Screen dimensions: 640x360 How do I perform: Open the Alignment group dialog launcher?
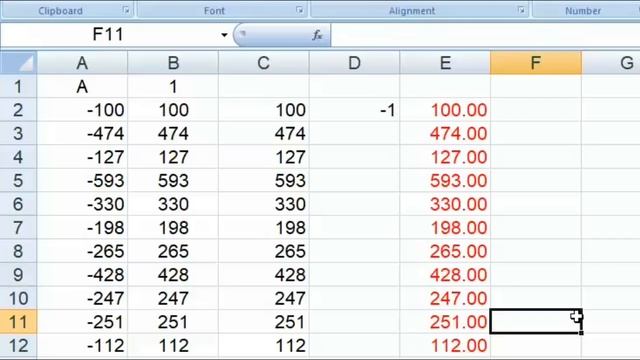[521, 10]
